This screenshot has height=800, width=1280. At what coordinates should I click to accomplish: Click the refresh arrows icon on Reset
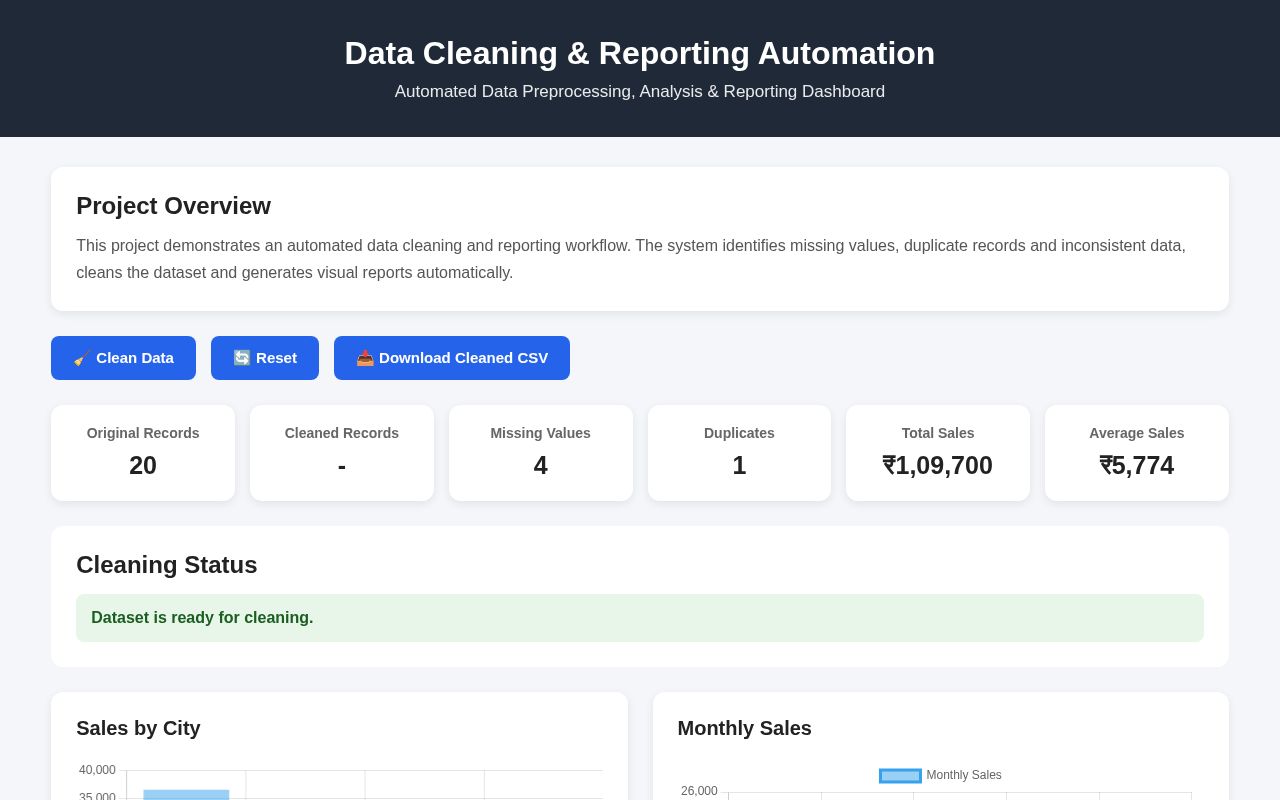(242, 358)
